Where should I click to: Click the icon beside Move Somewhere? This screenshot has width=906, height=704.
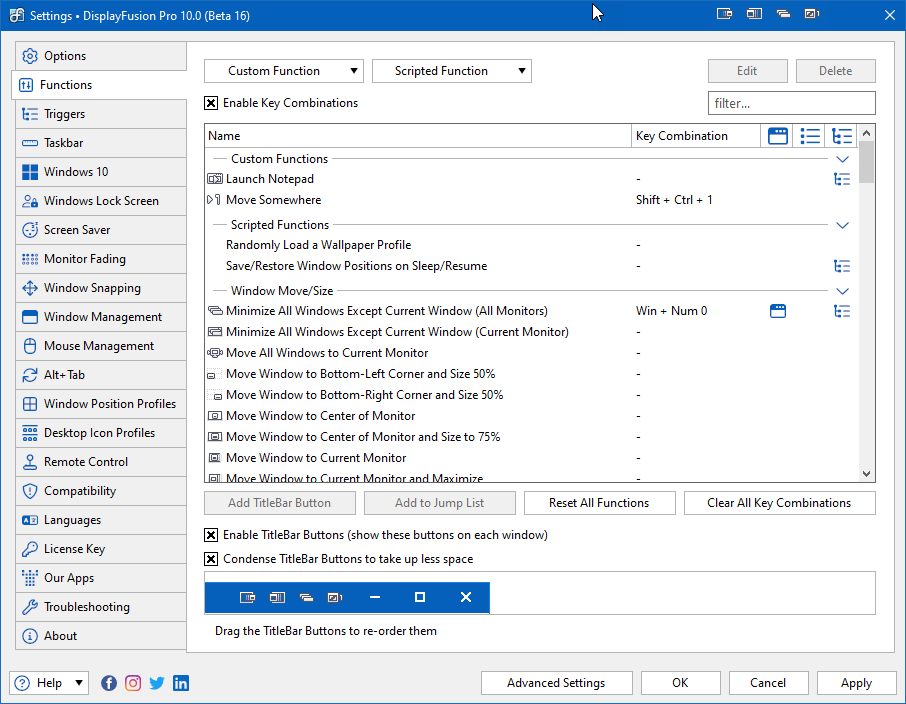pyautogui.click(x=214, y=200)
